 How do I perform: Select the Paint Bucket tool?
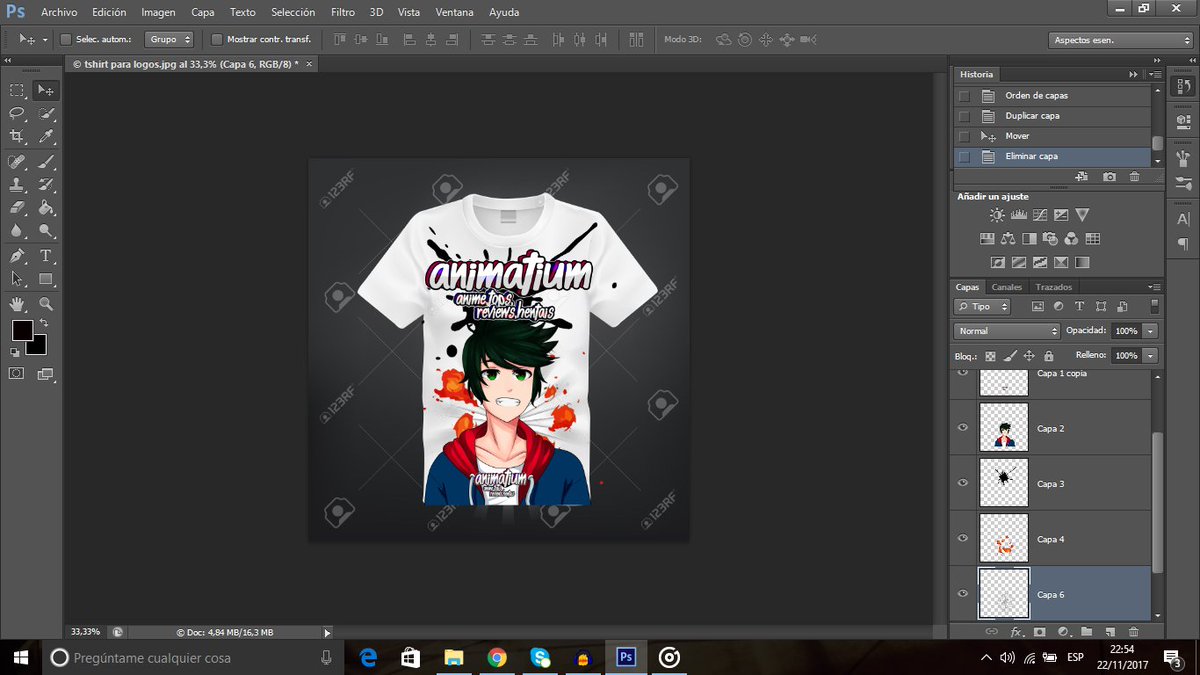click(x=46, y=207)
